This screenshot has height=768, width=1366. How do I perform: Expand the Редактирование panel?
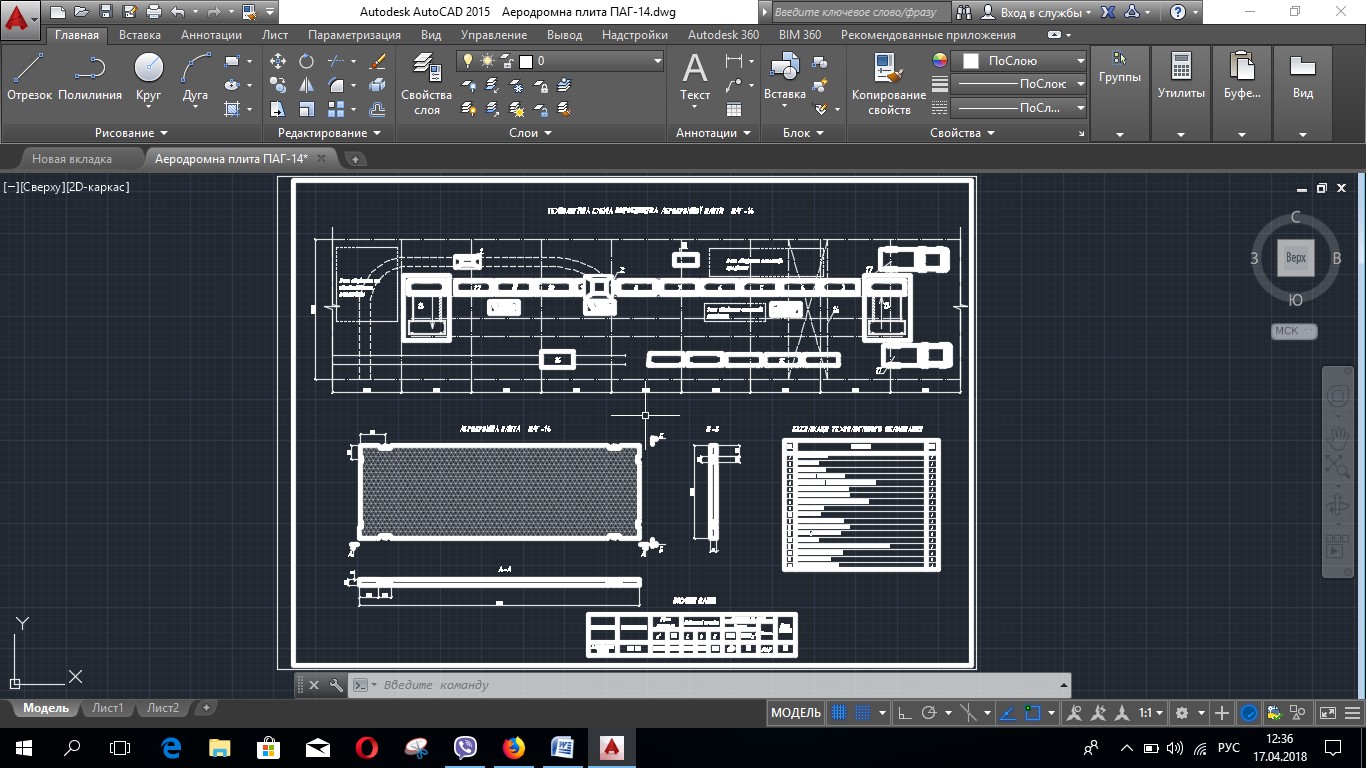329,132
